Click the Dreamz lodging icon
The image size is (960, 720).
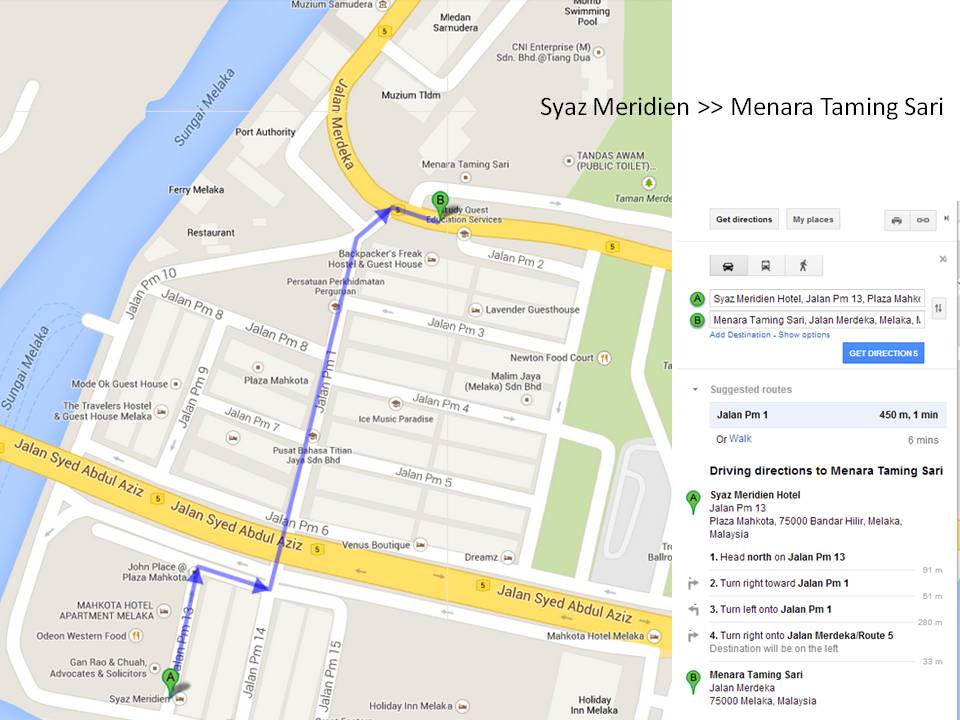click(508, 557)
